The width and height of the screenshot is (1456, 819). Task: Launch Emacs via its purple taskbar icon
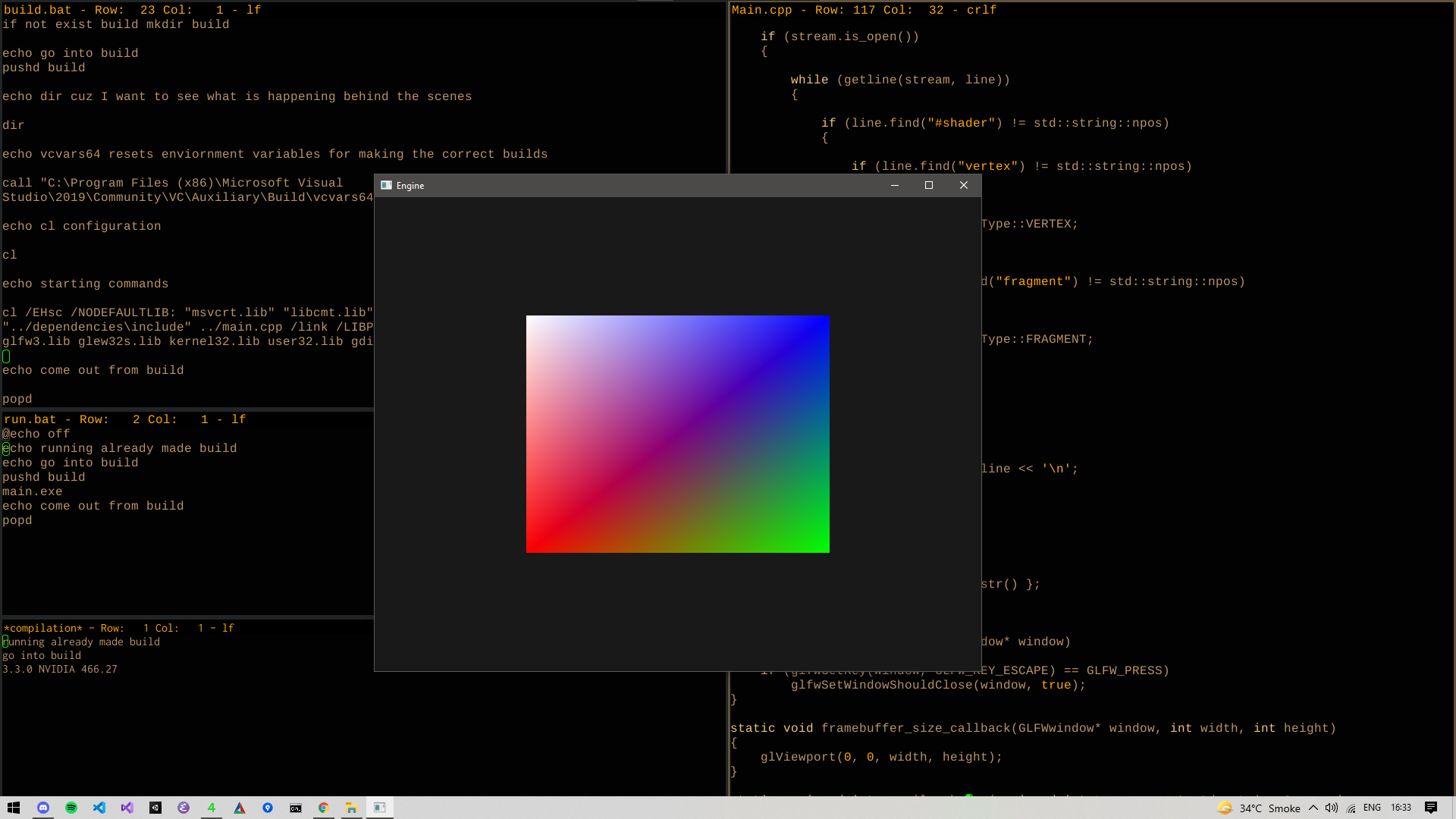(183, 808)
